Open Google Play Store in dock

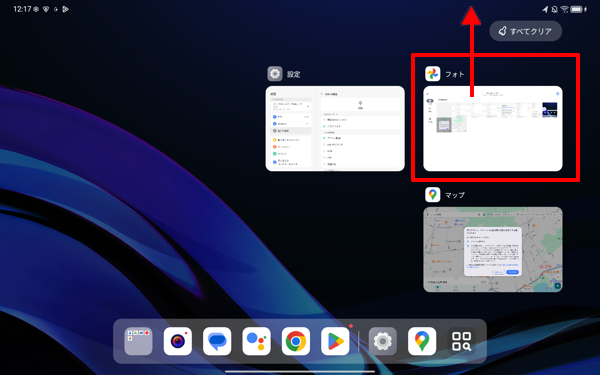[x=335, y=341]
